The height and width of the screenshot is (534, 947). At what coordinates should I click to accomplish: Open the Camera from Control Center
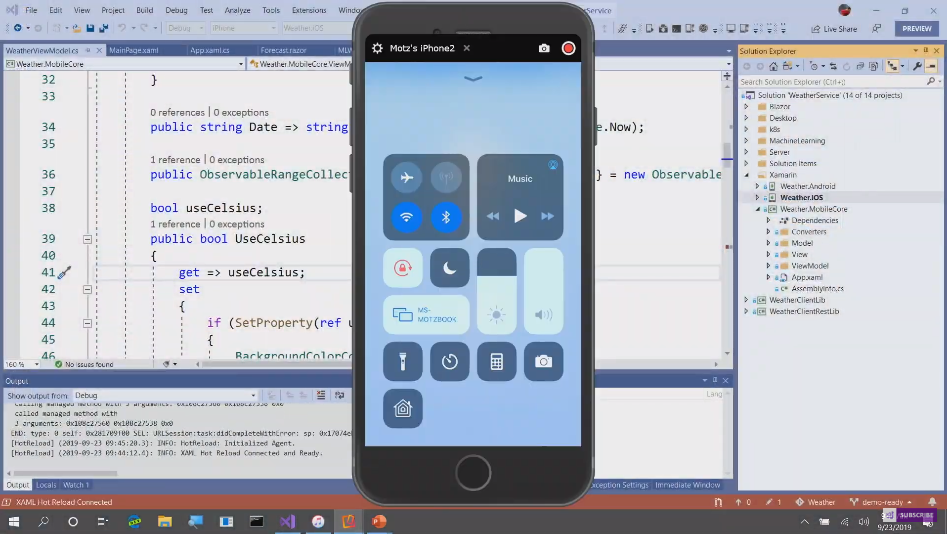tap(544, 362)
